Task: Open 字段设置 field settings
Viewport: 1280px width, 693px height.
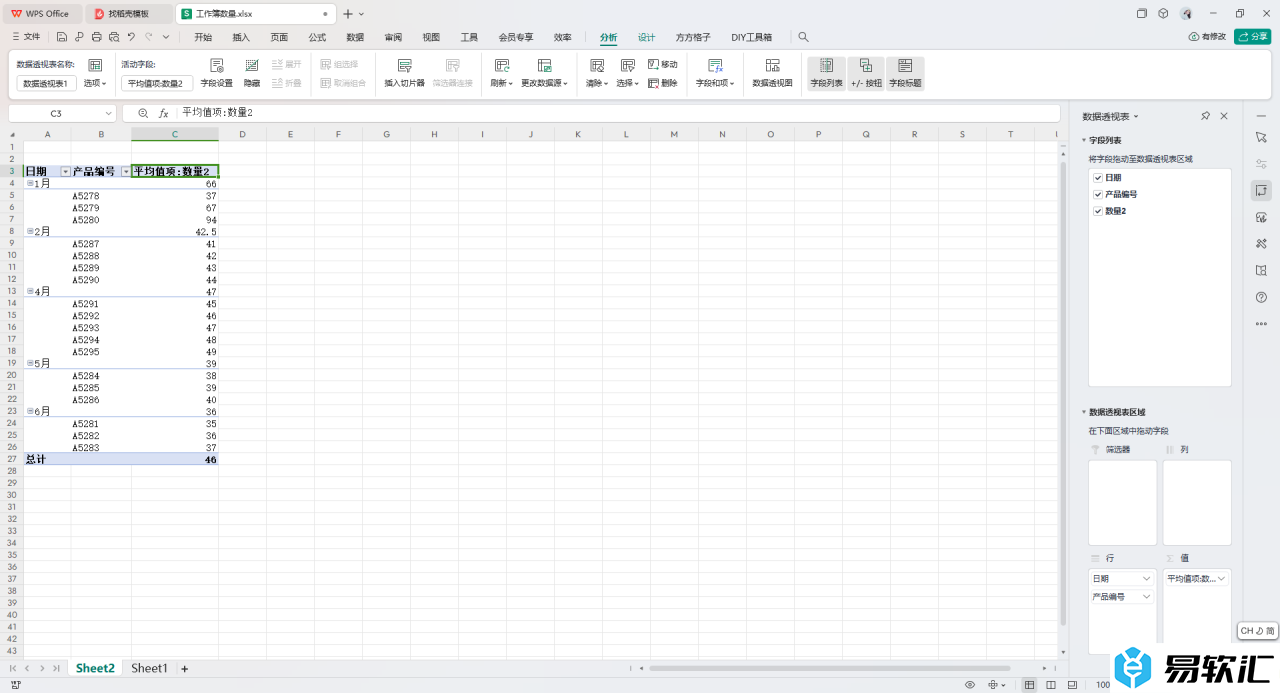Action: (x=216, y=72)
